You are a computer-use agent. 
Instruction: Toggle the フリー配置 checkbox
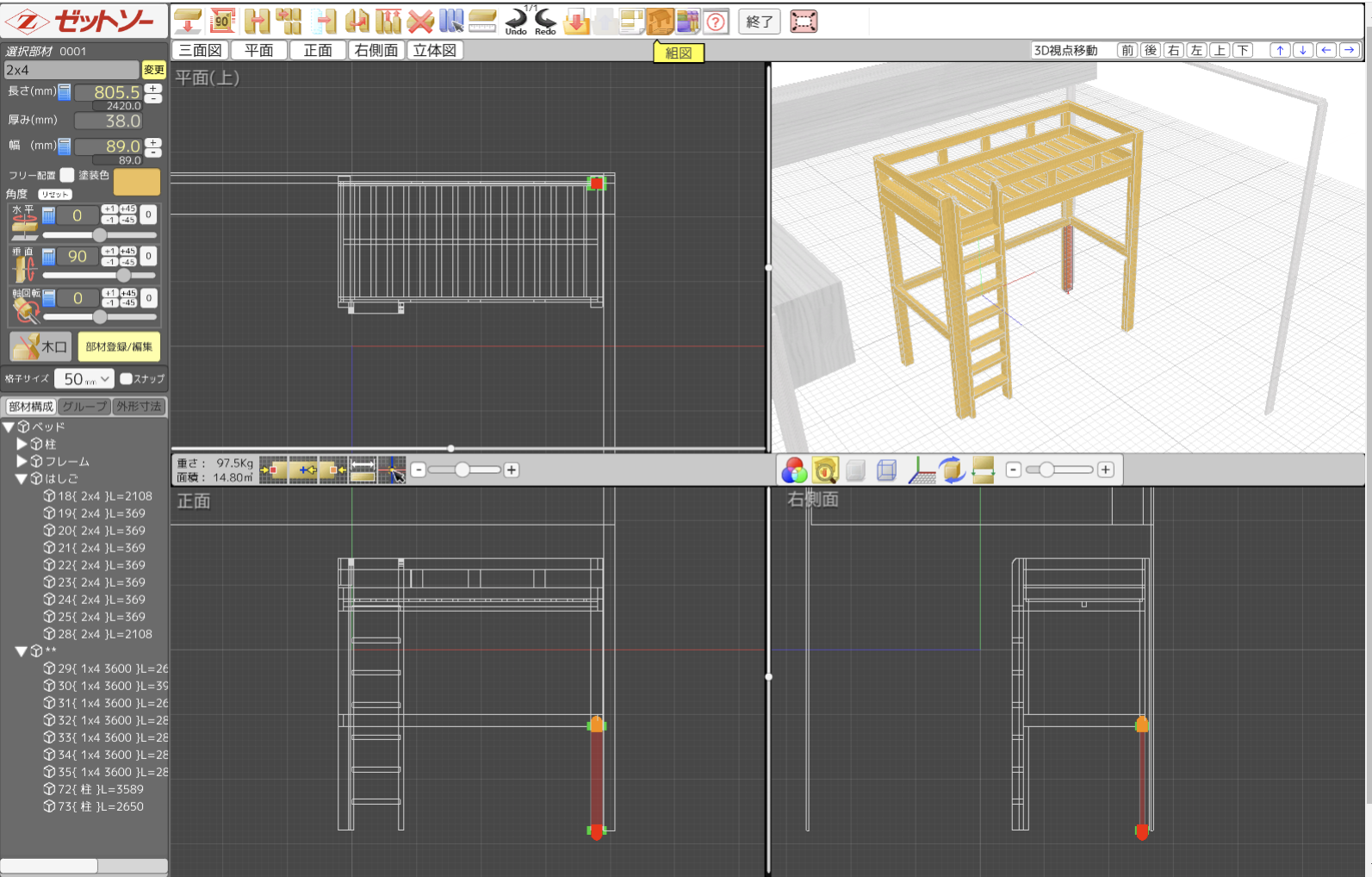point(67,175)
